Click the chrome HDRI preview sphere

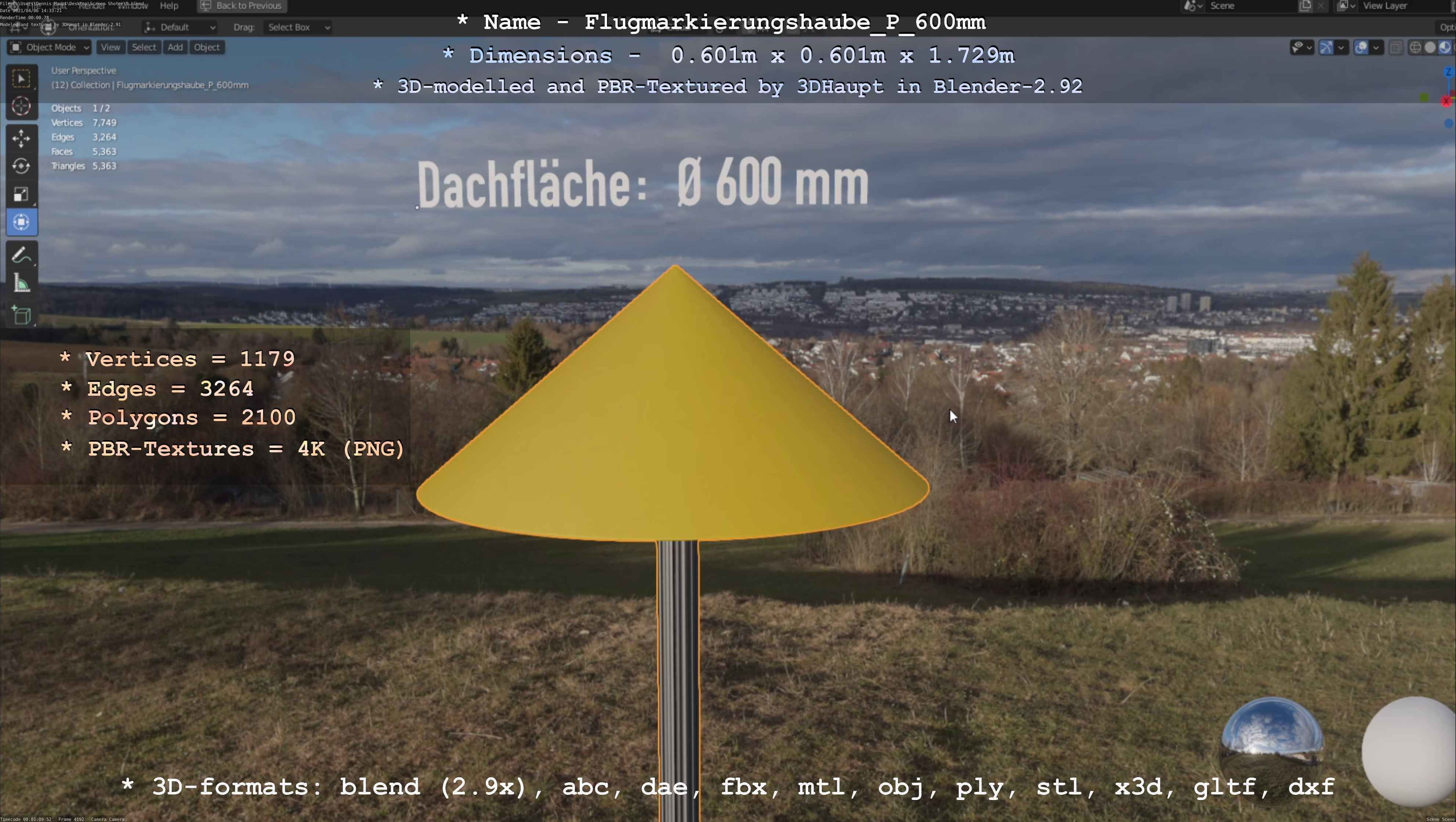(1272, 747)
